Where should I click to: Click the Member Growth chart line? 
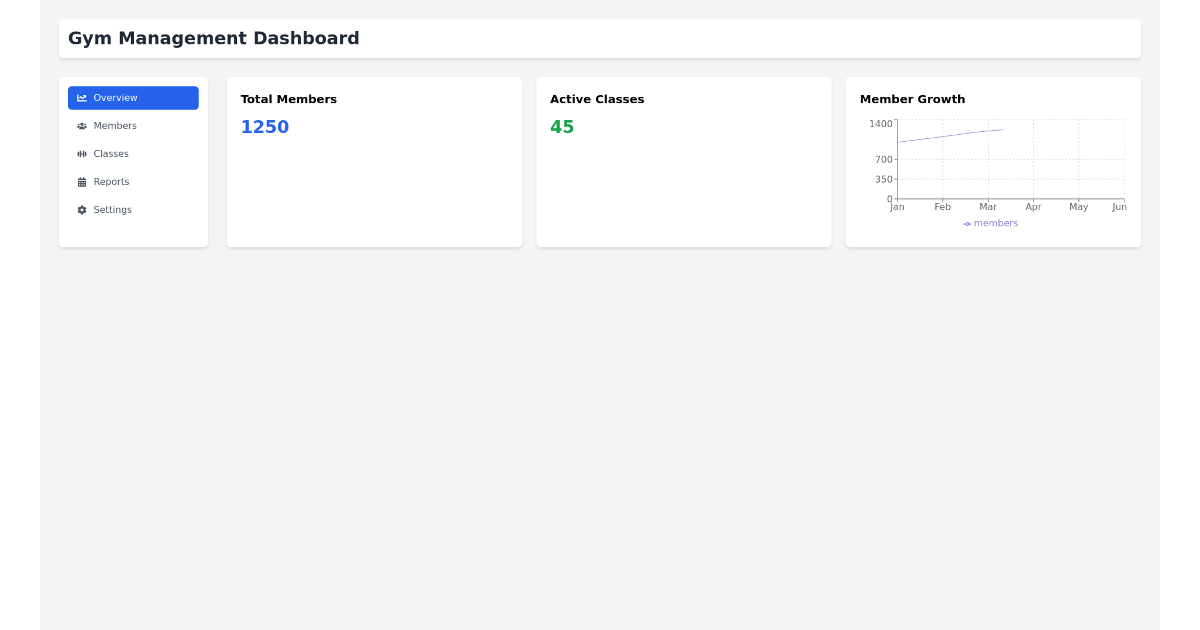950,135
